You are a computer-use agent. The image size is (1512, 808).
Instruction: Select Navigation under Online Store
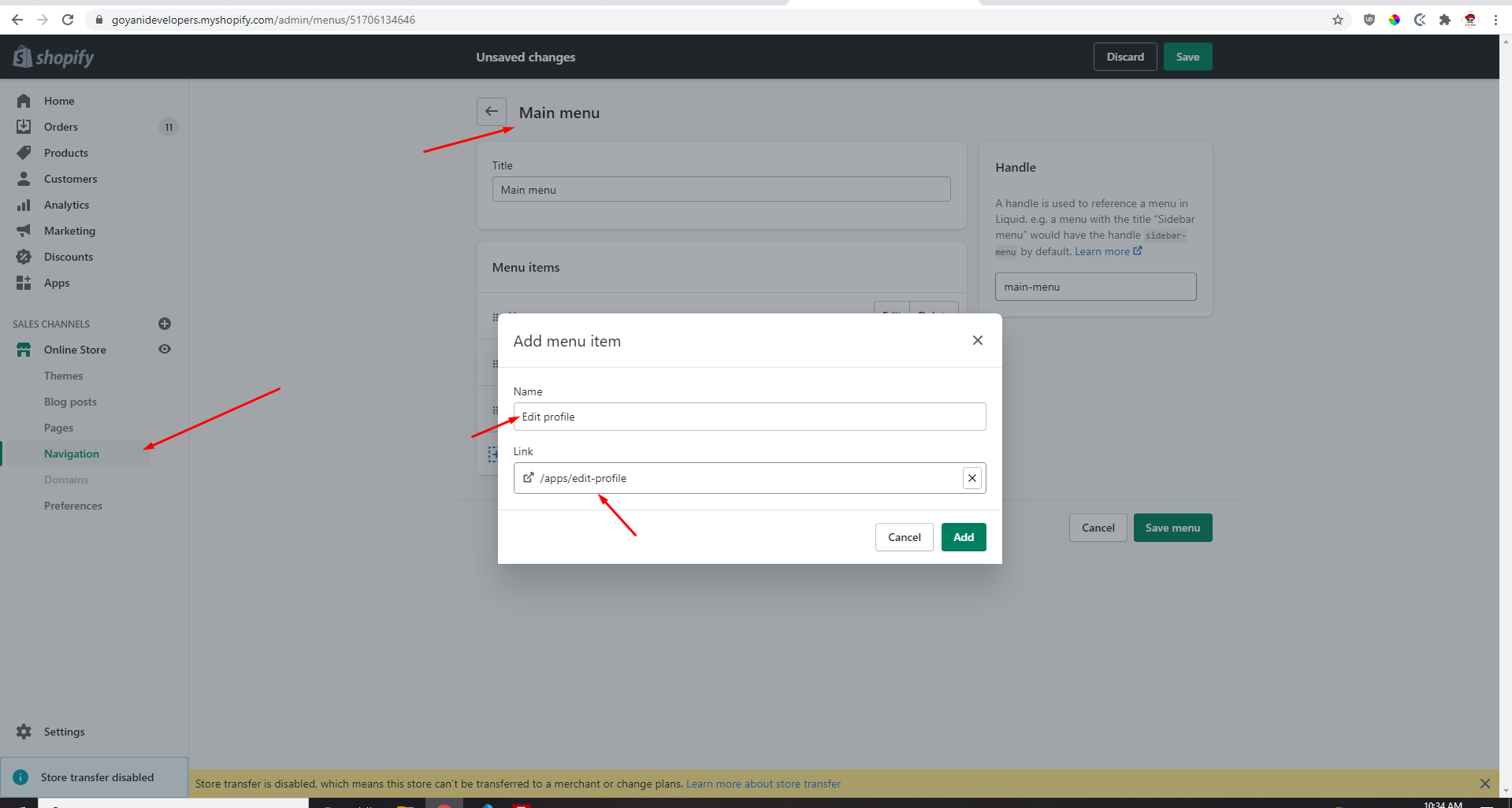(x=72, y=454)
